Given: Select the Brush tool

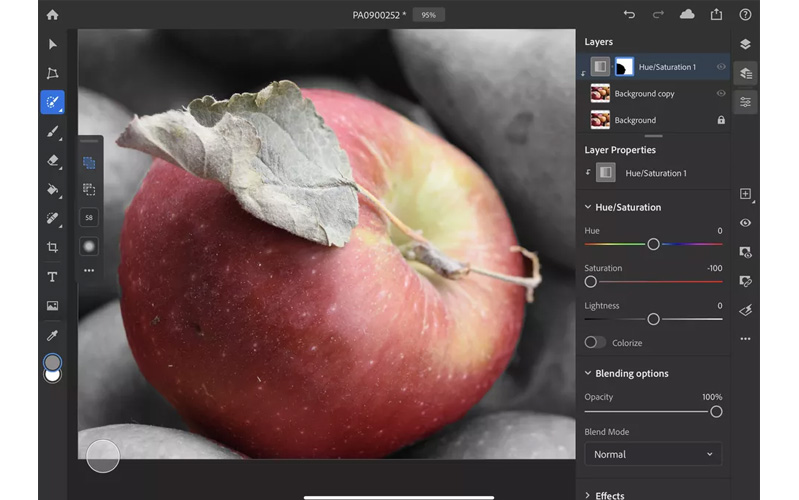Looking at the screenshot, I should tap(53, 131).
